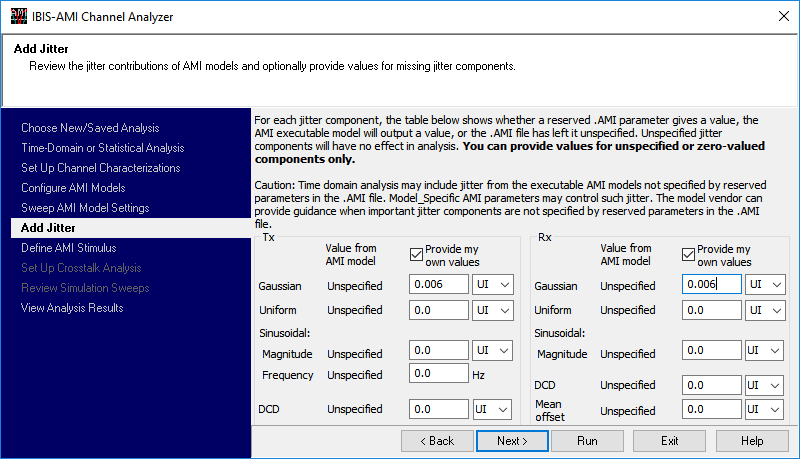Open Tx Gaussian unit dropdown

pos(492,285)
